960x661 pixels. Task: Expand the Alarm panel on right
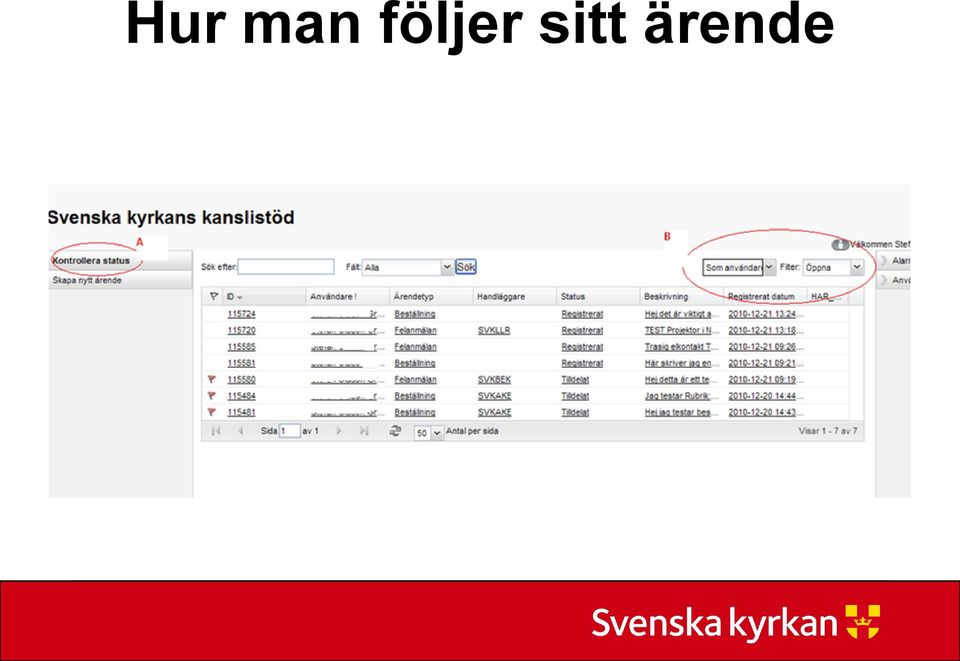coord(894,261)
